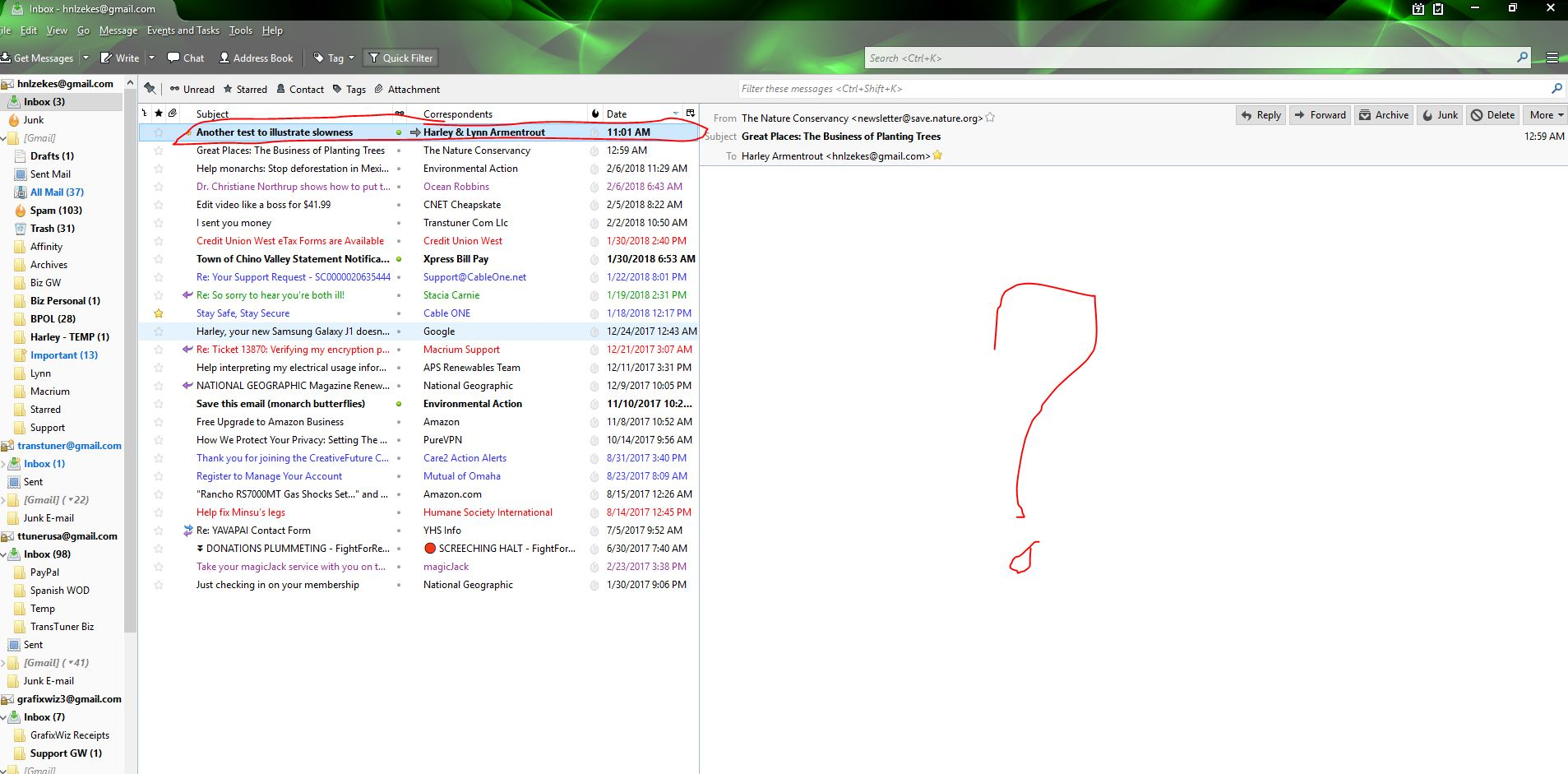Reply to the displayed message
The width and height of the screenshot is (1568, 774).
coord(1260,115)
